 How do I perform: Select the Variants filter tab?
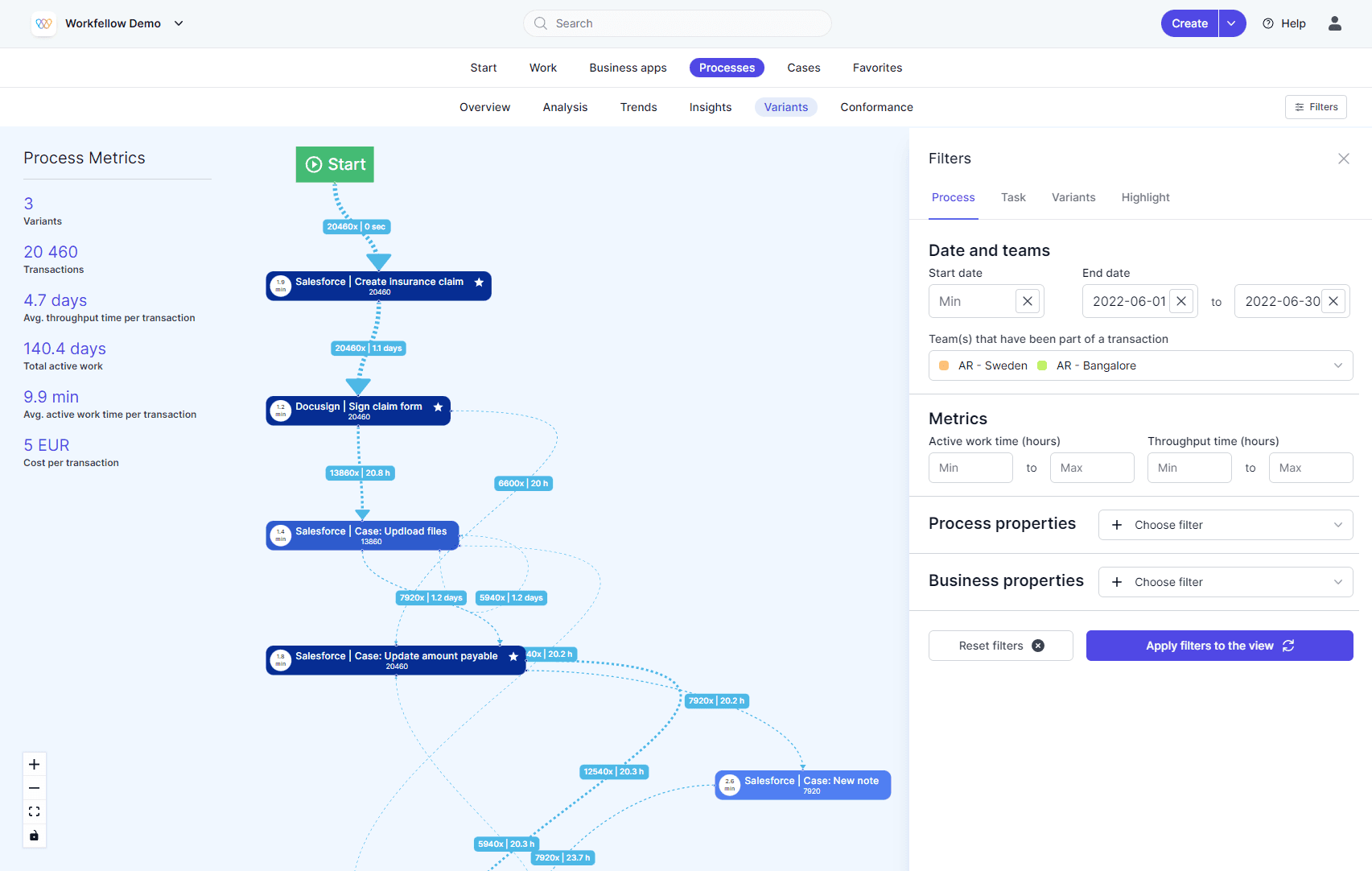click(x=1073, y=197)
